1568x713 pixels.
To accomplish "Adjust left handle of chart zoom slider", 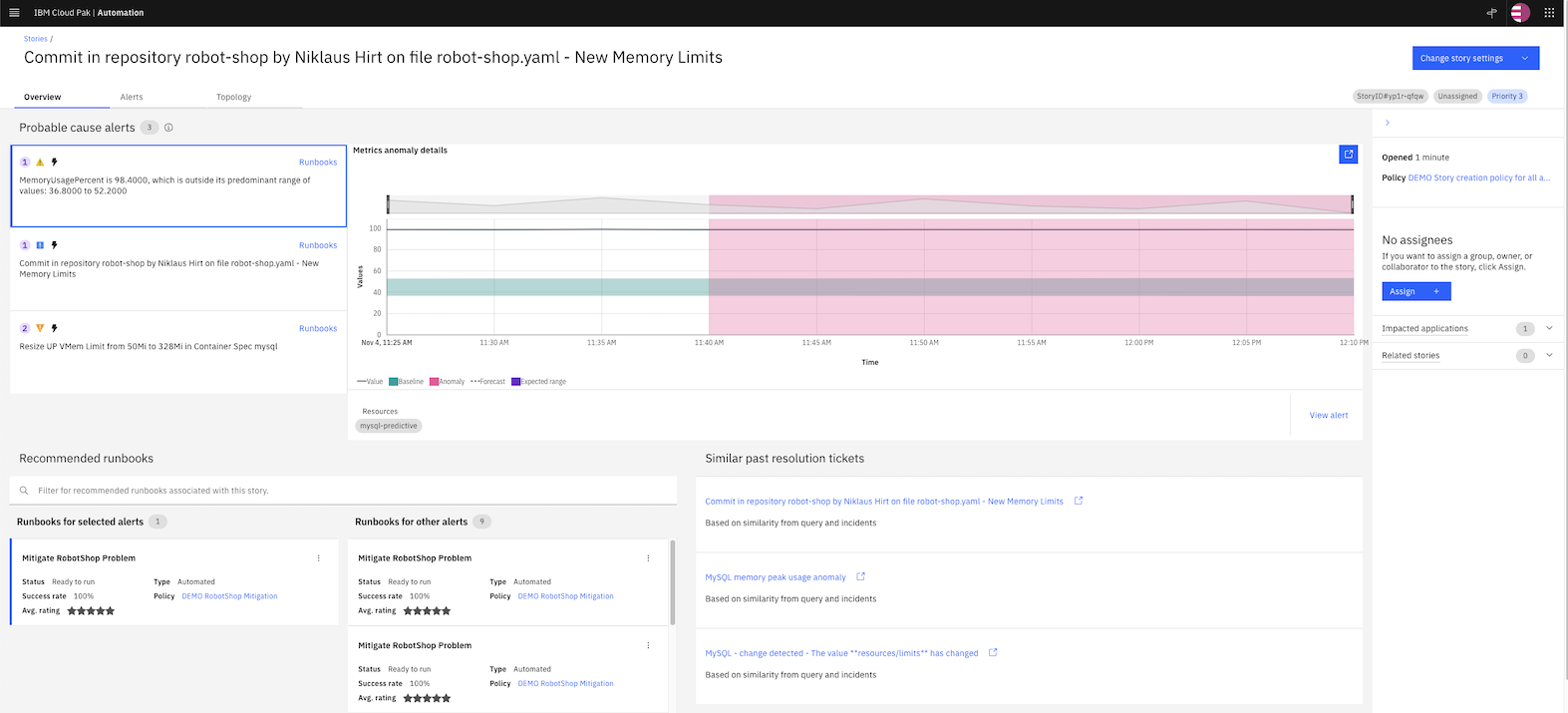I will click(388, 204).
